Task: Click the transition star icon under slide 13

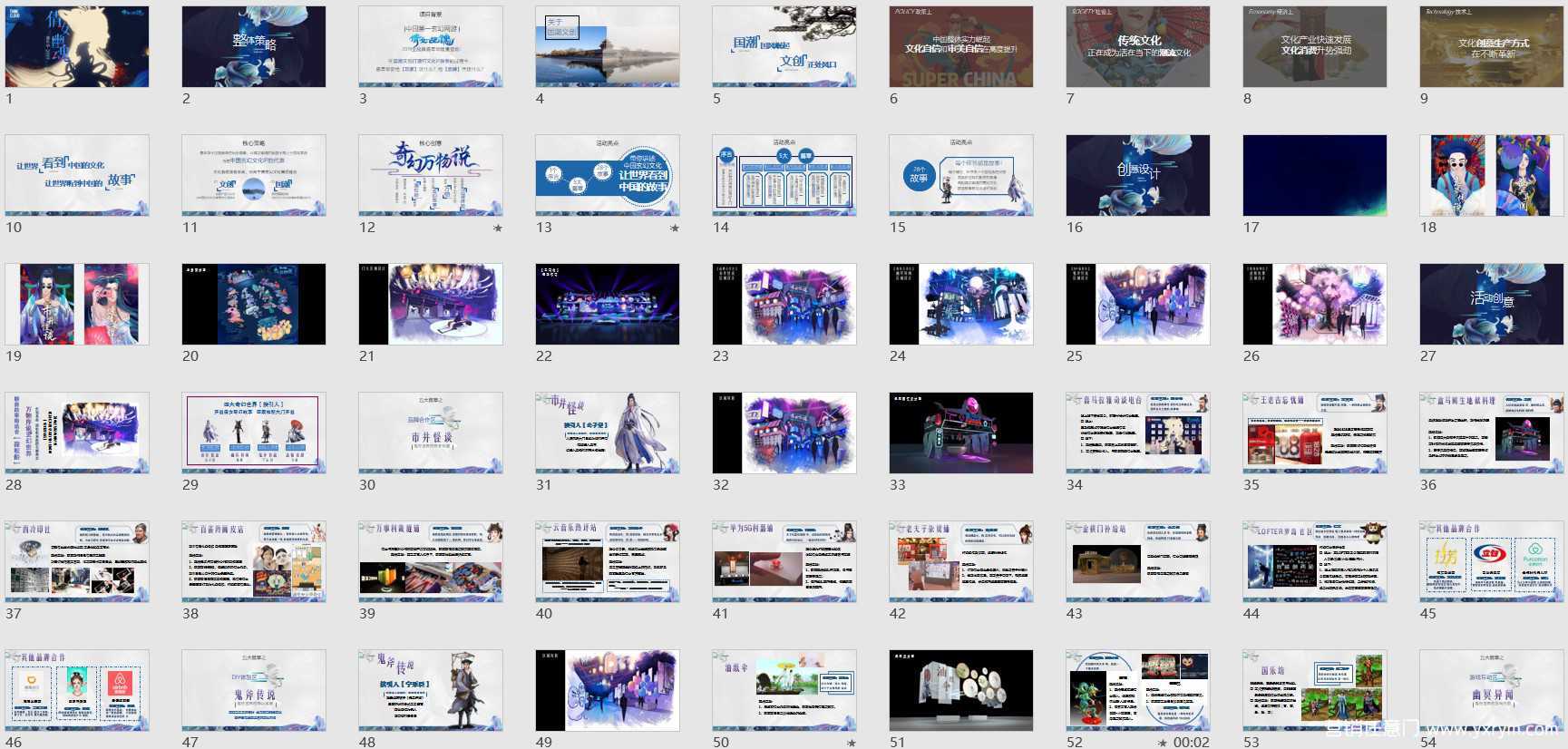Action: pyautogui.click(x=674, y=228)
